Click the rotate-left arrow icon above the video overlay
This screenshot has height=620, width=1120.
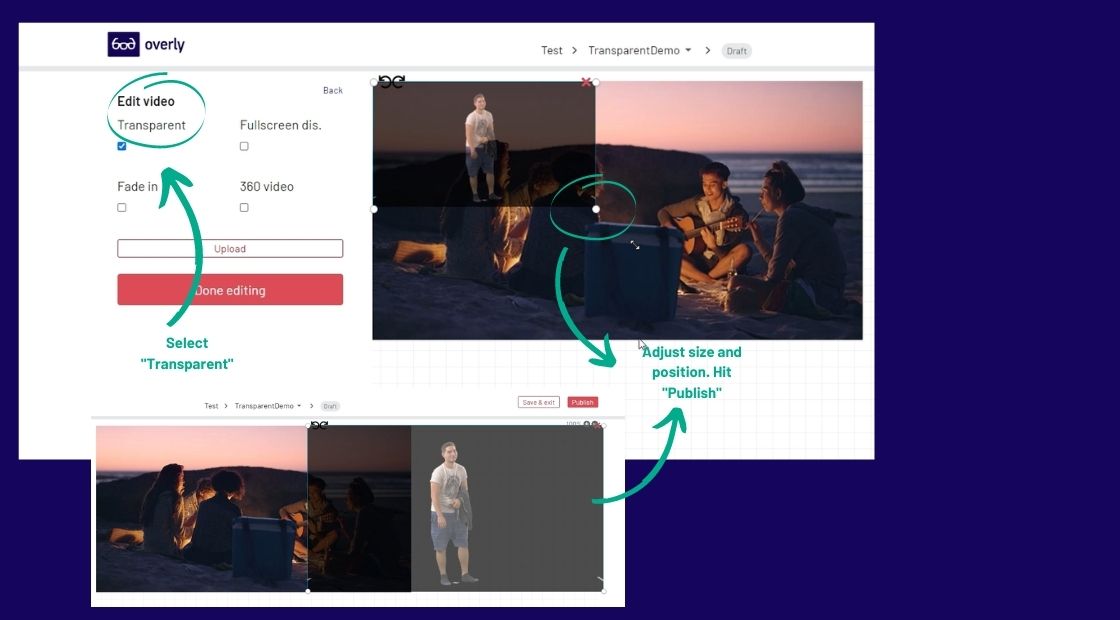click(x=385, y=80)
